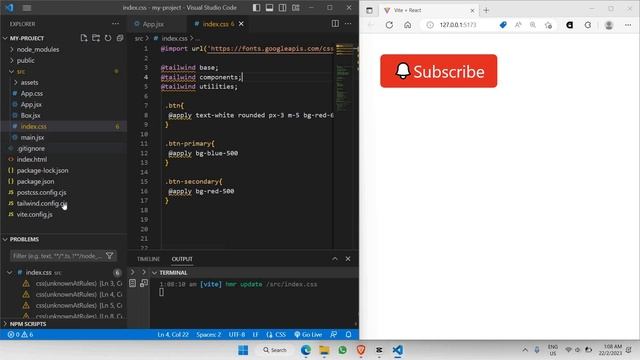
Task: Expand the node_modules folder
Action: click(38, 49)
